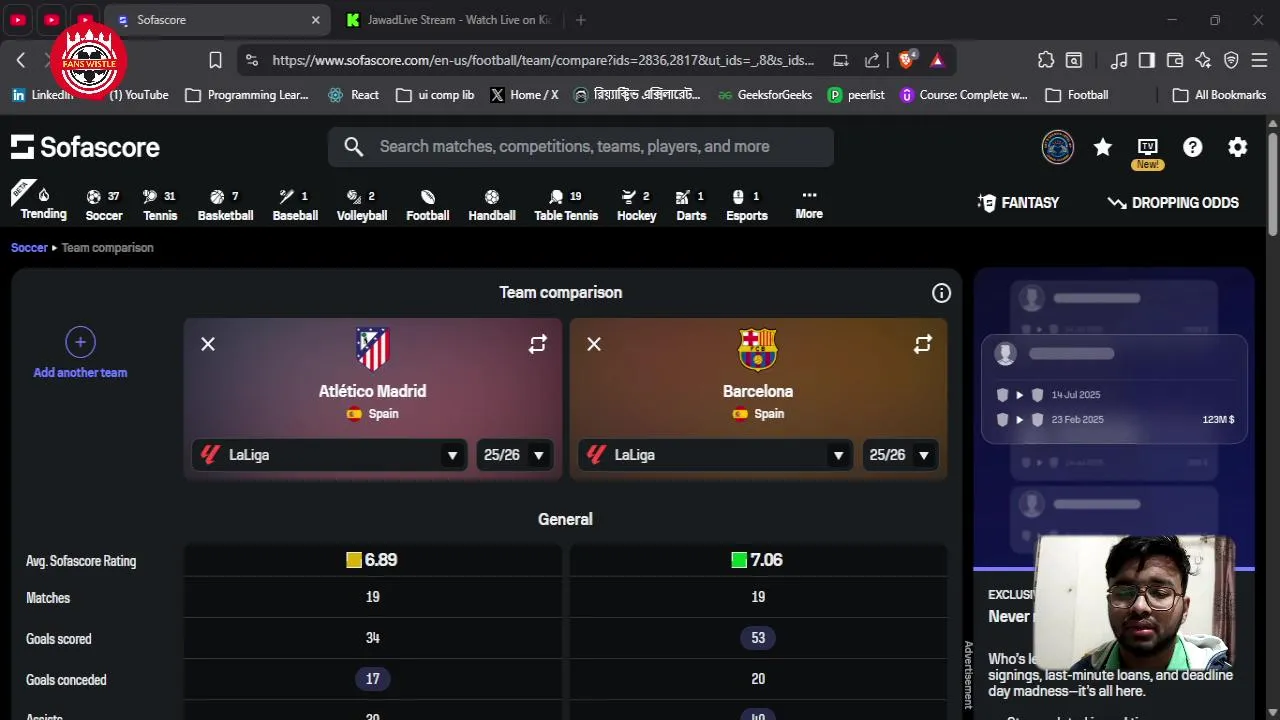Select the Table Tennis sport tab
The height and width of the screenshot is (720, 1280).
[566, 205]
